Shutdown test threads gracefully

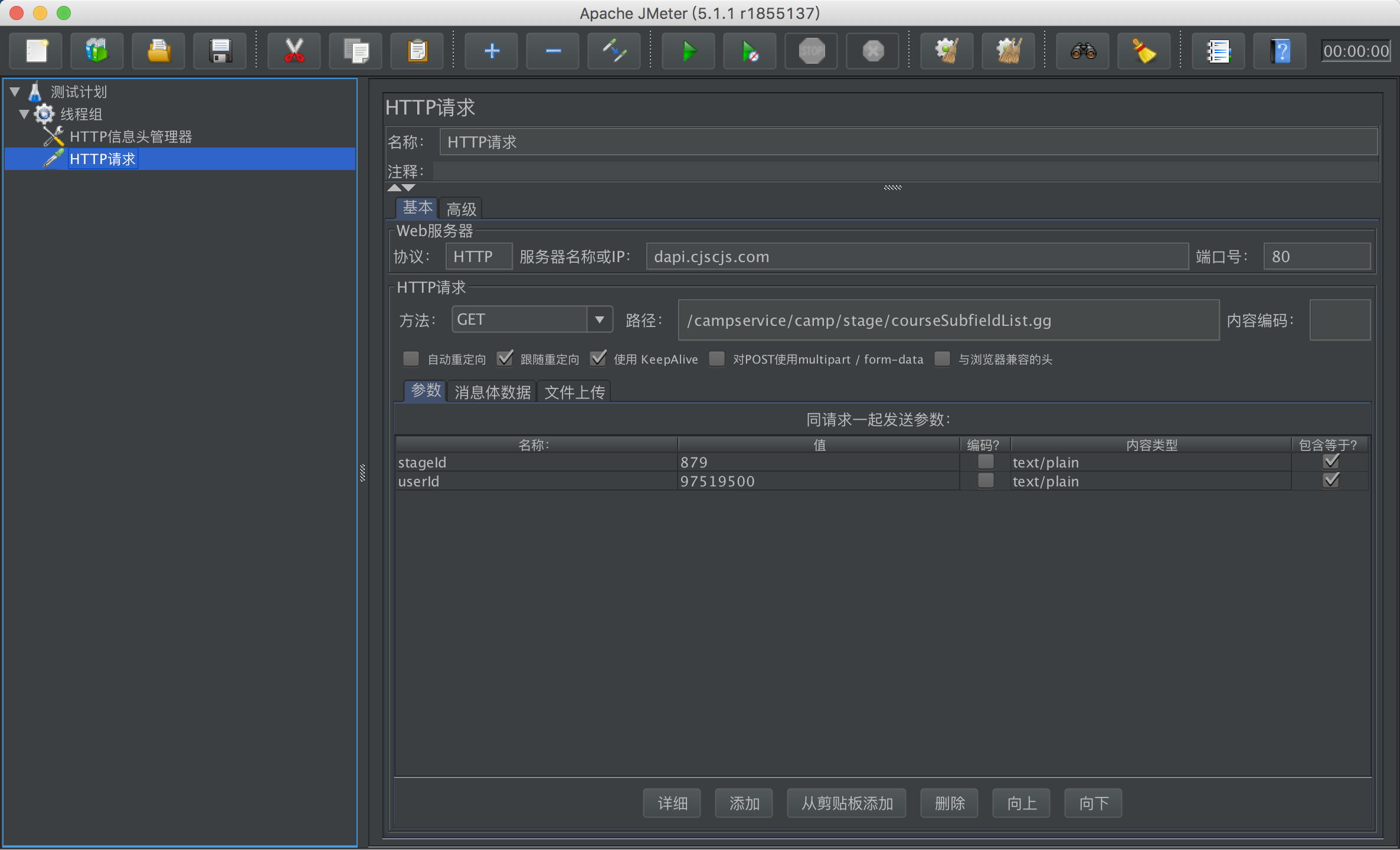coord(873,51)
